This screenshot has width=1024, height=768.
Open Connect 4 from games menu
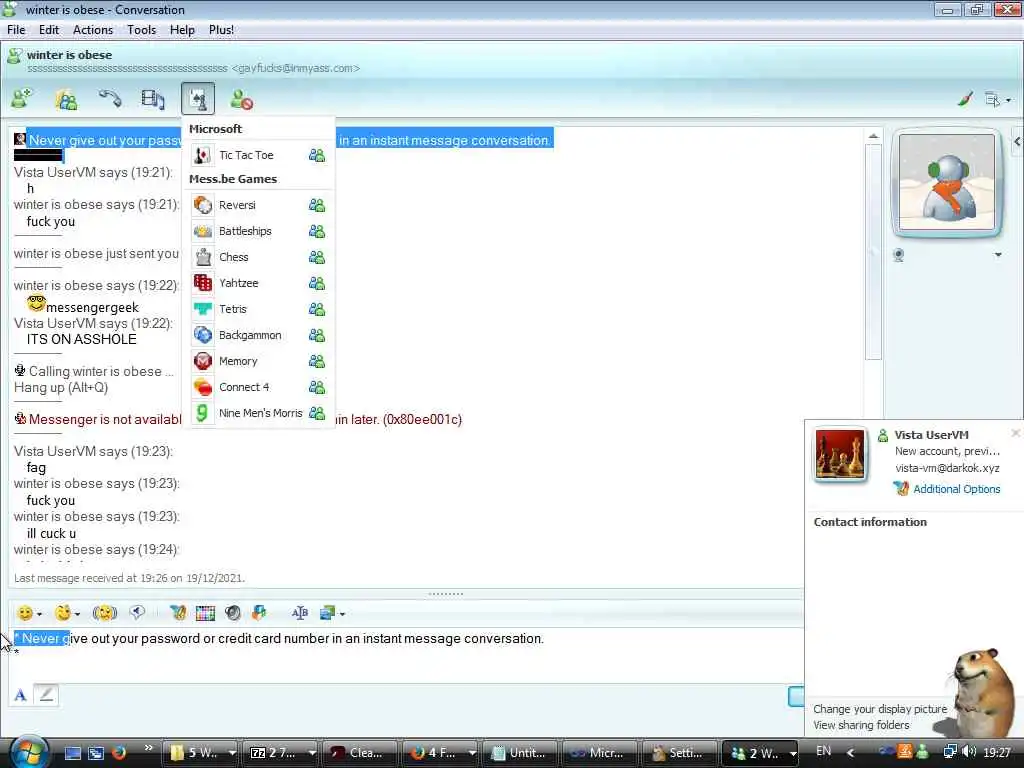tap(244, 387)
